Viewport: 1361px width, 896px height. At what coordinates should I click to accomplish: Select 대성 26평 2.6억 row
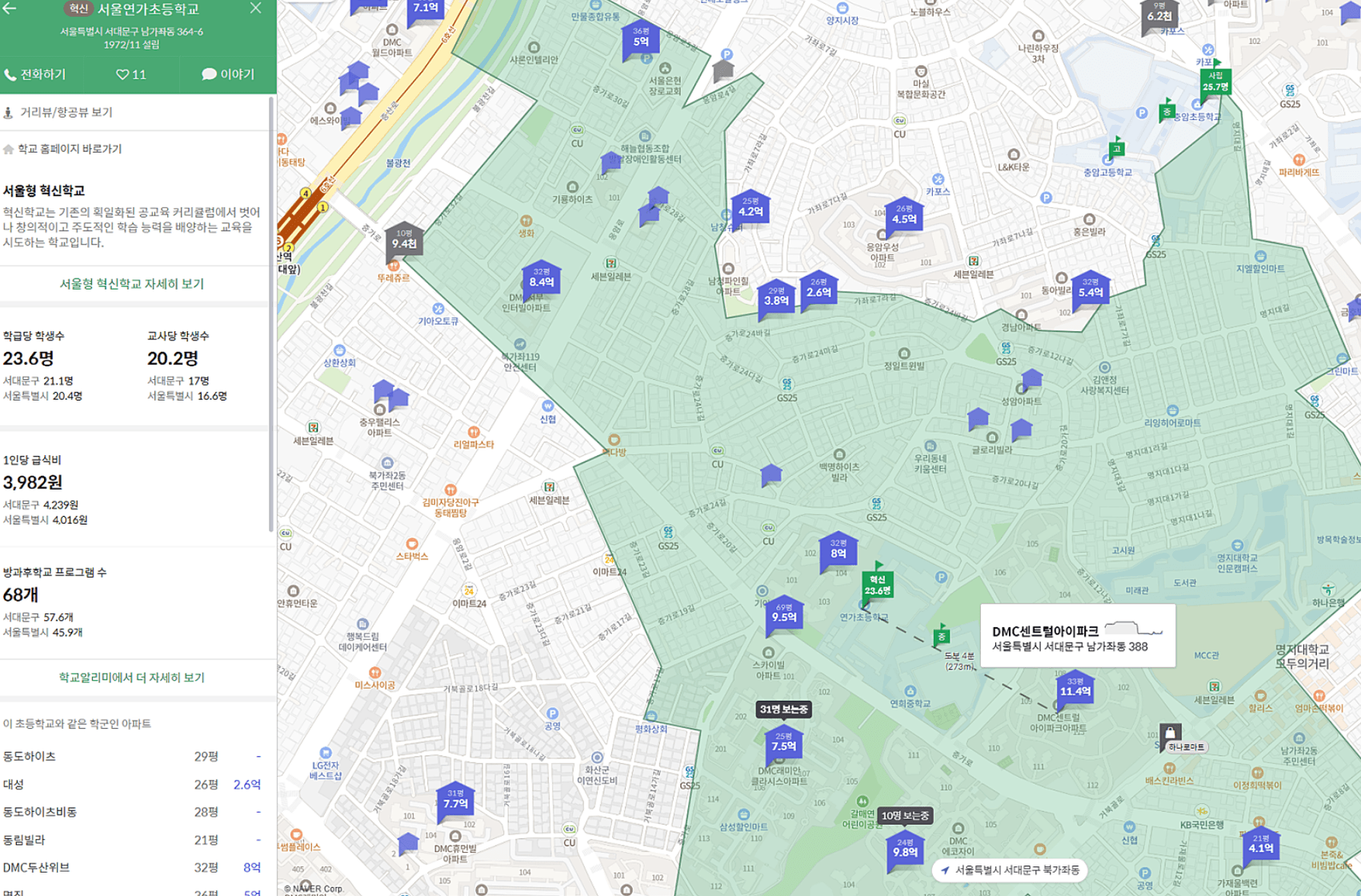(x=132, y=784)
